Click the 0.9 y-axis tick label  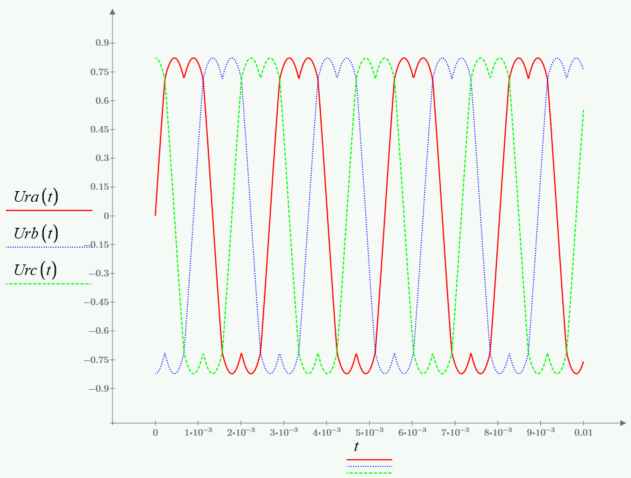pyautogui.click(x=101, y=43)
